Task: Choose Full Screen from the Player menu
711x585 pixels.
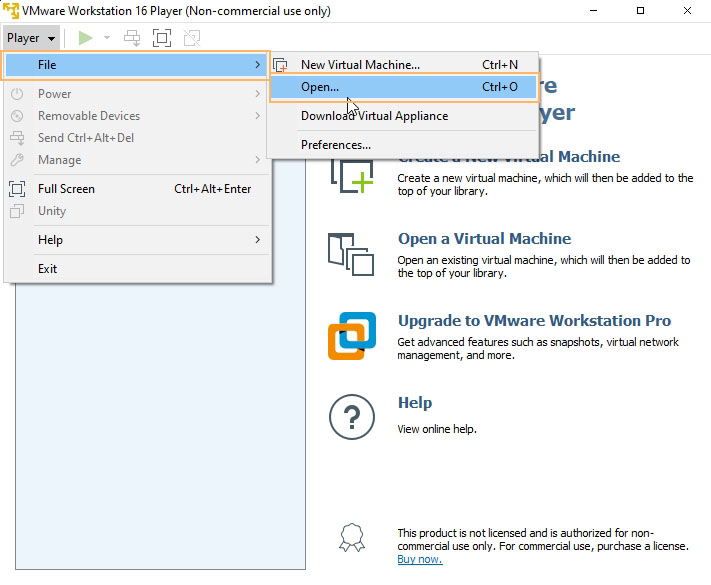Action: tap(66, 189)
